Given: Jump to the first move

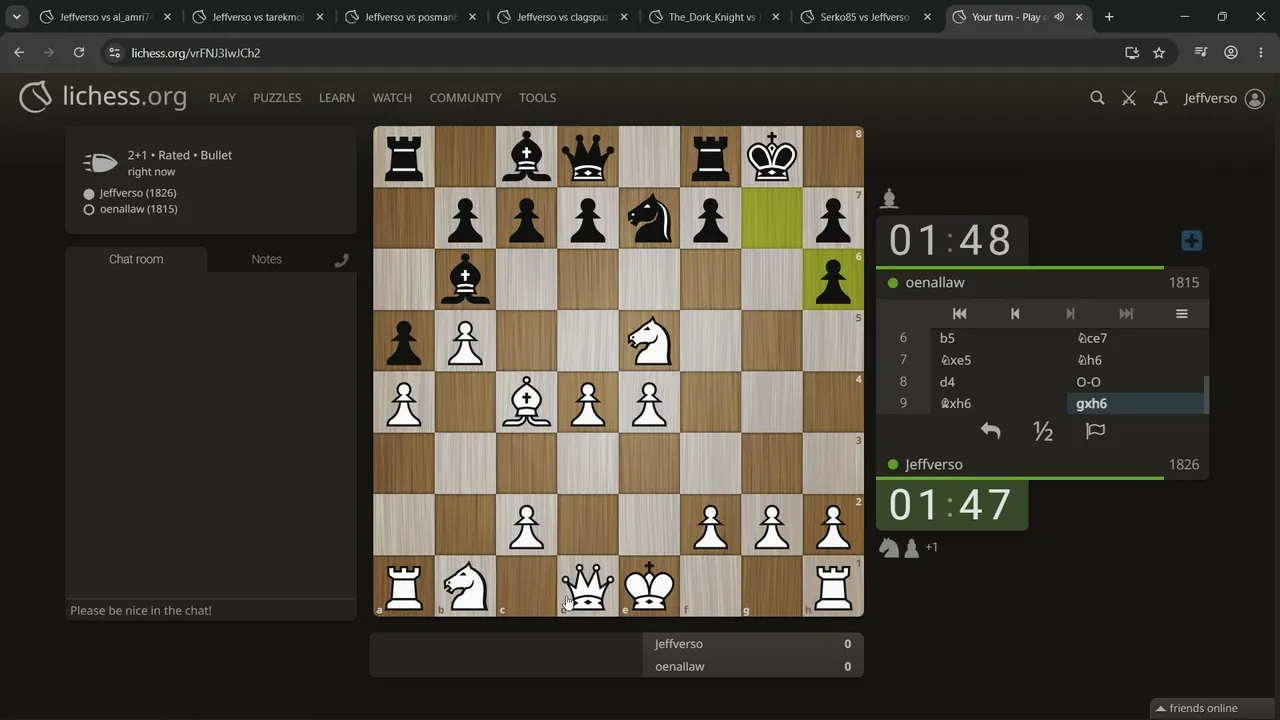Looking at the screenshot, I should tap(959, 314).
